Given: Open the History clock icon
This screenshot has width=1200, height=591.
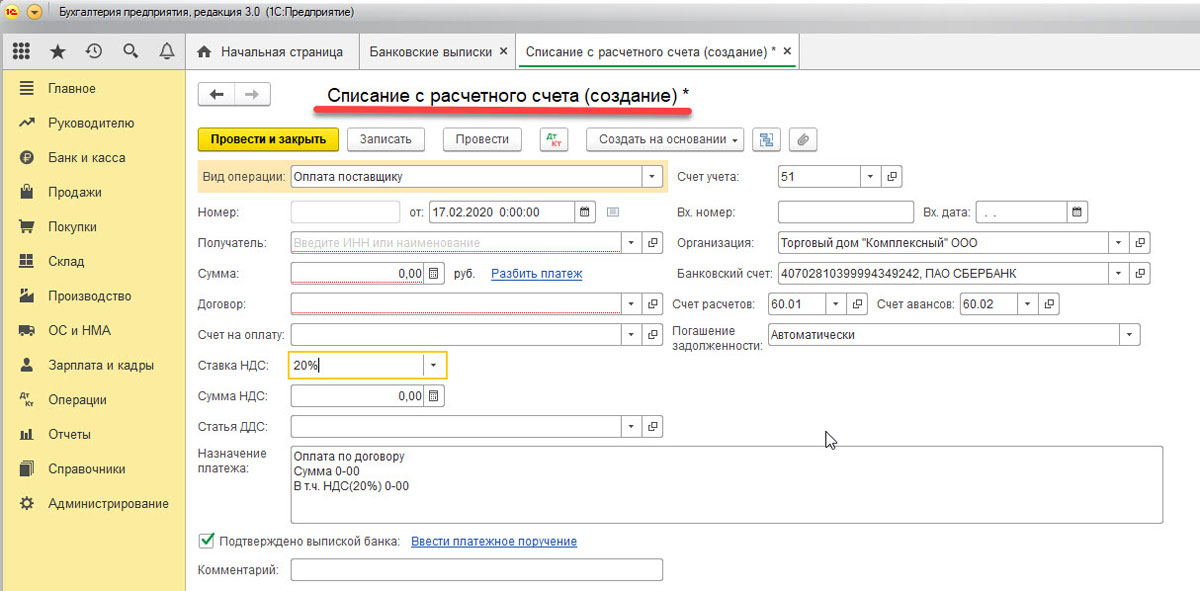Looking at the screenshot, I should click(94, 51).
